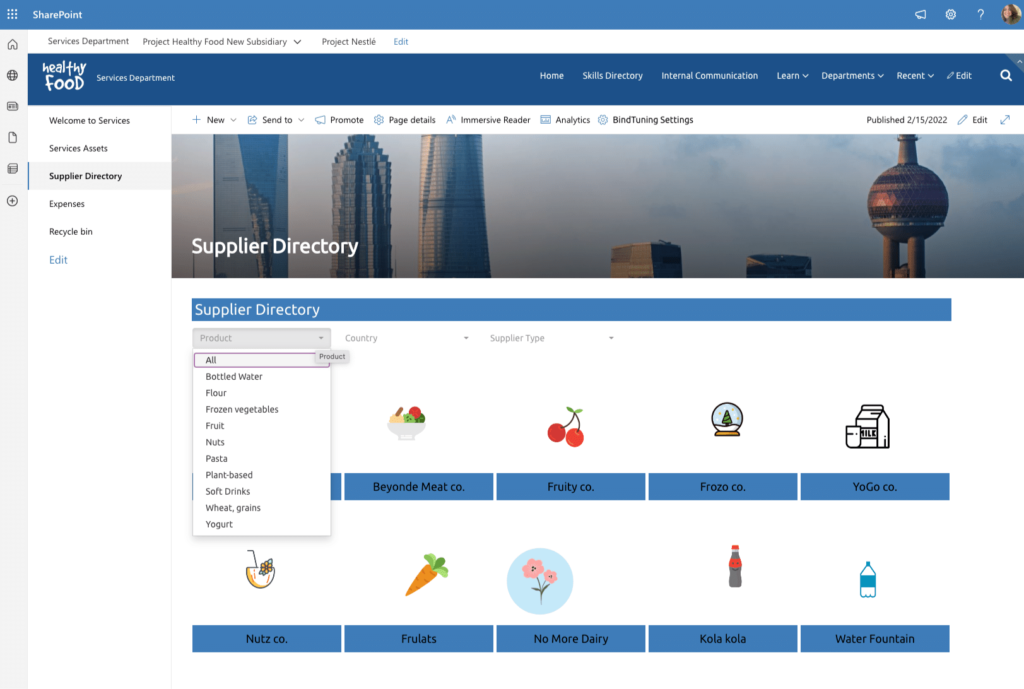Expand Project Healthy Food New Subsidiary menu
Viewport: 1024px width, 689px height.
pyautogui.click(x=297, y=42)
